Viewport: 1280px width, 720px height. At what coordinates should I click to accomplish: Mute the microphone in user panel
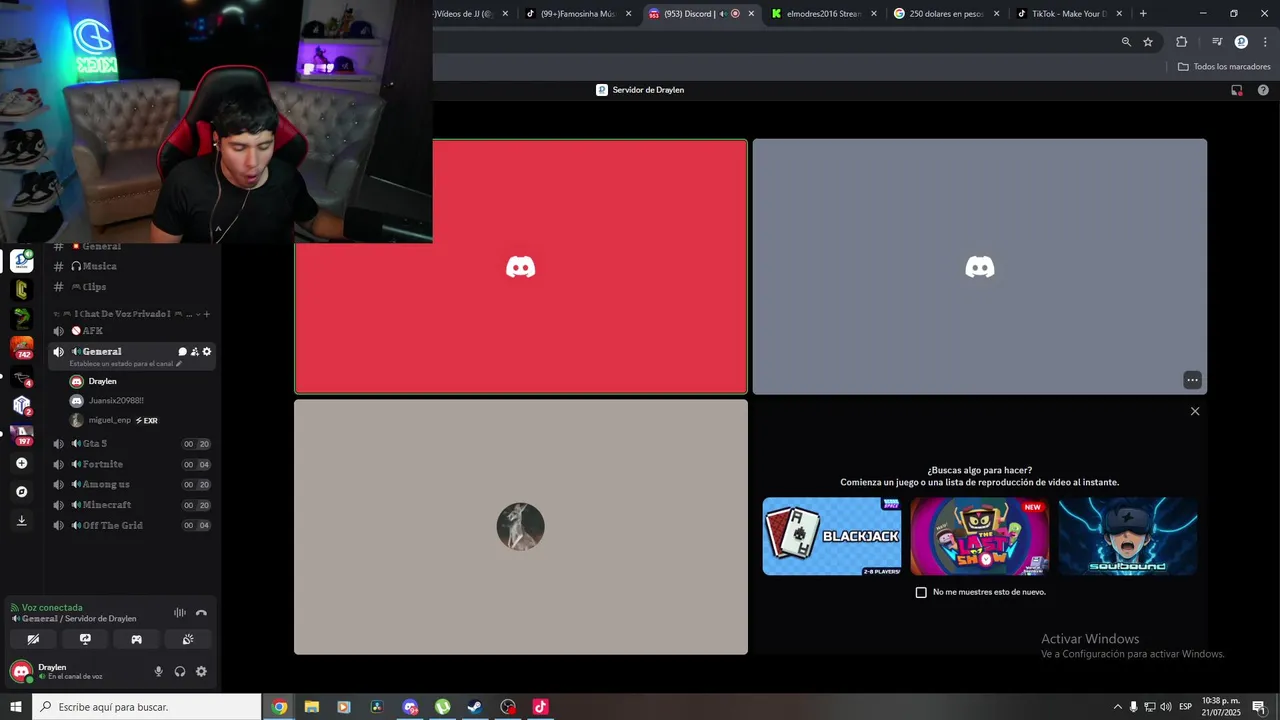[158, 672]
